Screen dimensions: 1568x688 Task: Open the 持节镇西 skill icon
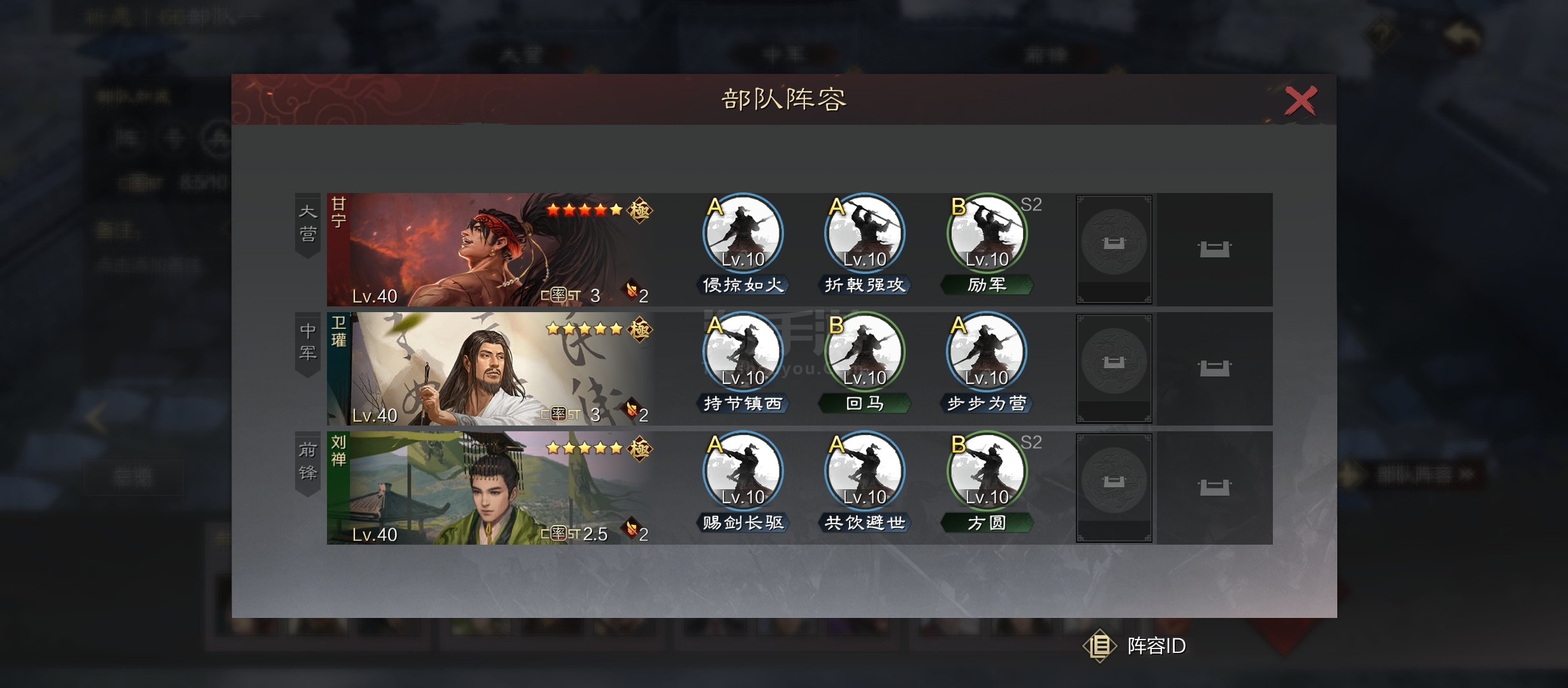[743, 352]
